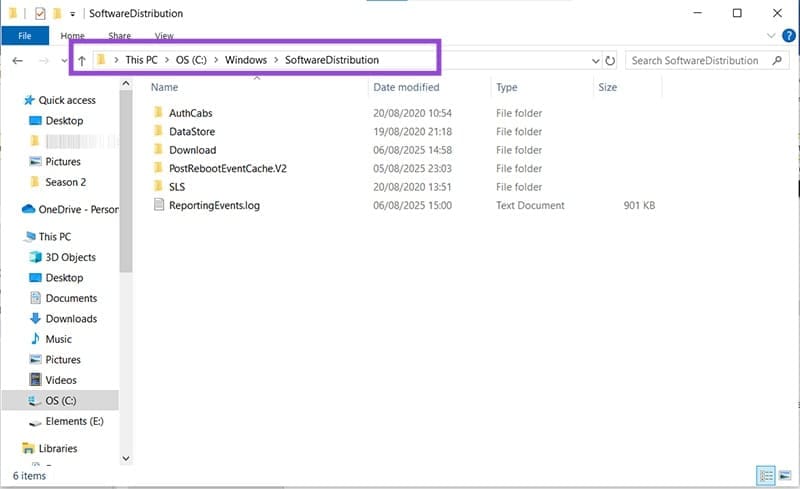Switch to details view layout
This screenshot has height=489, width=800.
pos(765,475)
